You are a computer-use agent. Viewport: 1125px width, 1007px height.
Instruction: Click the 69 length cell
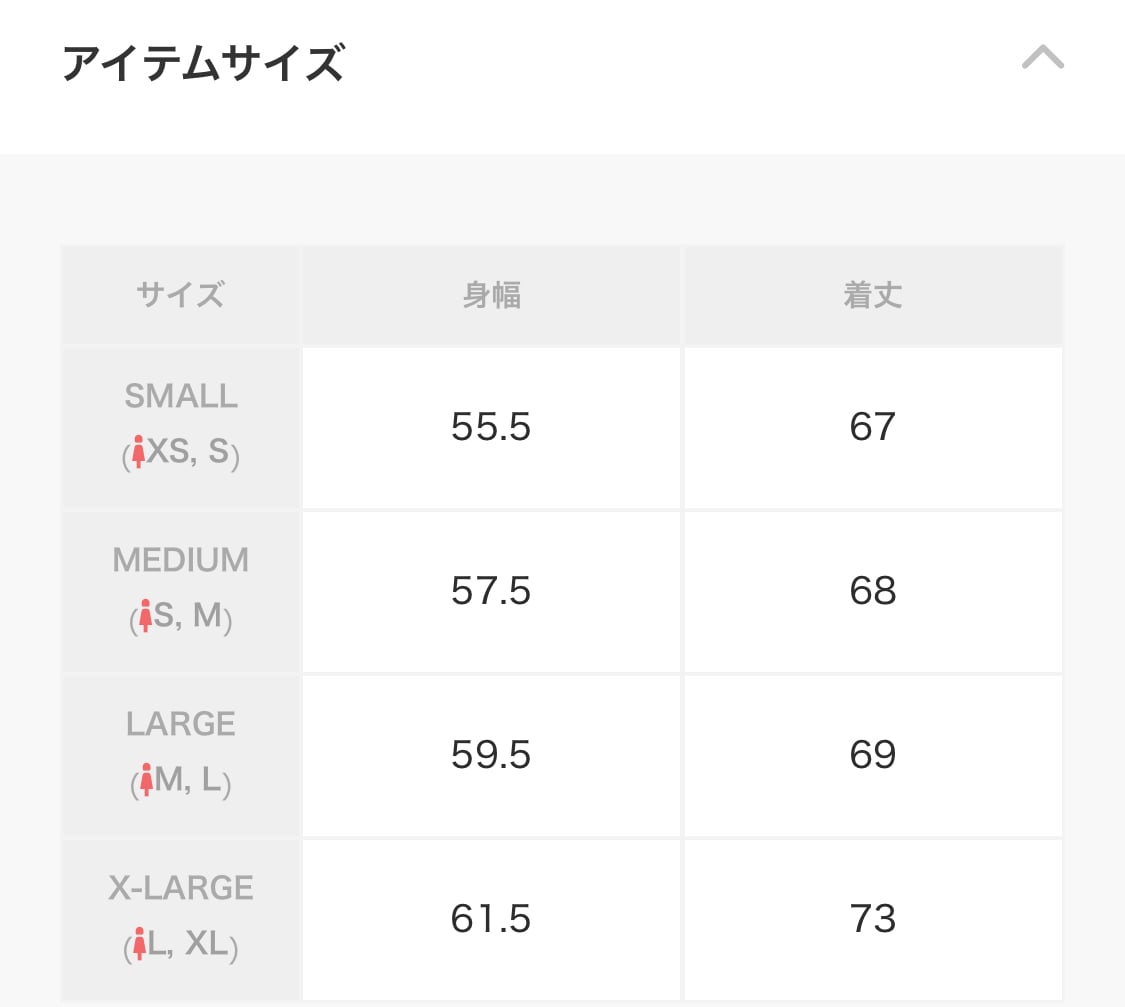tap(873, 755)
